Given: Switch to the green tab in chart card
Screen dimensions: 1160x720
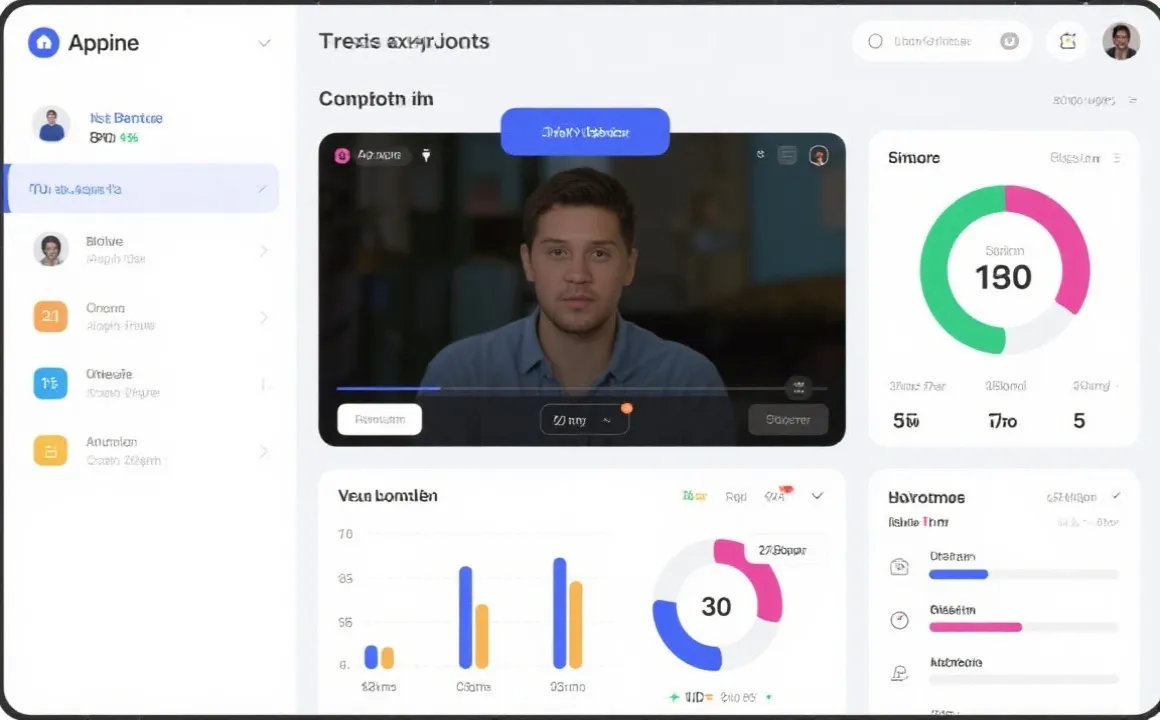Looking at the screenshot, I should click(x=694, y=496).
